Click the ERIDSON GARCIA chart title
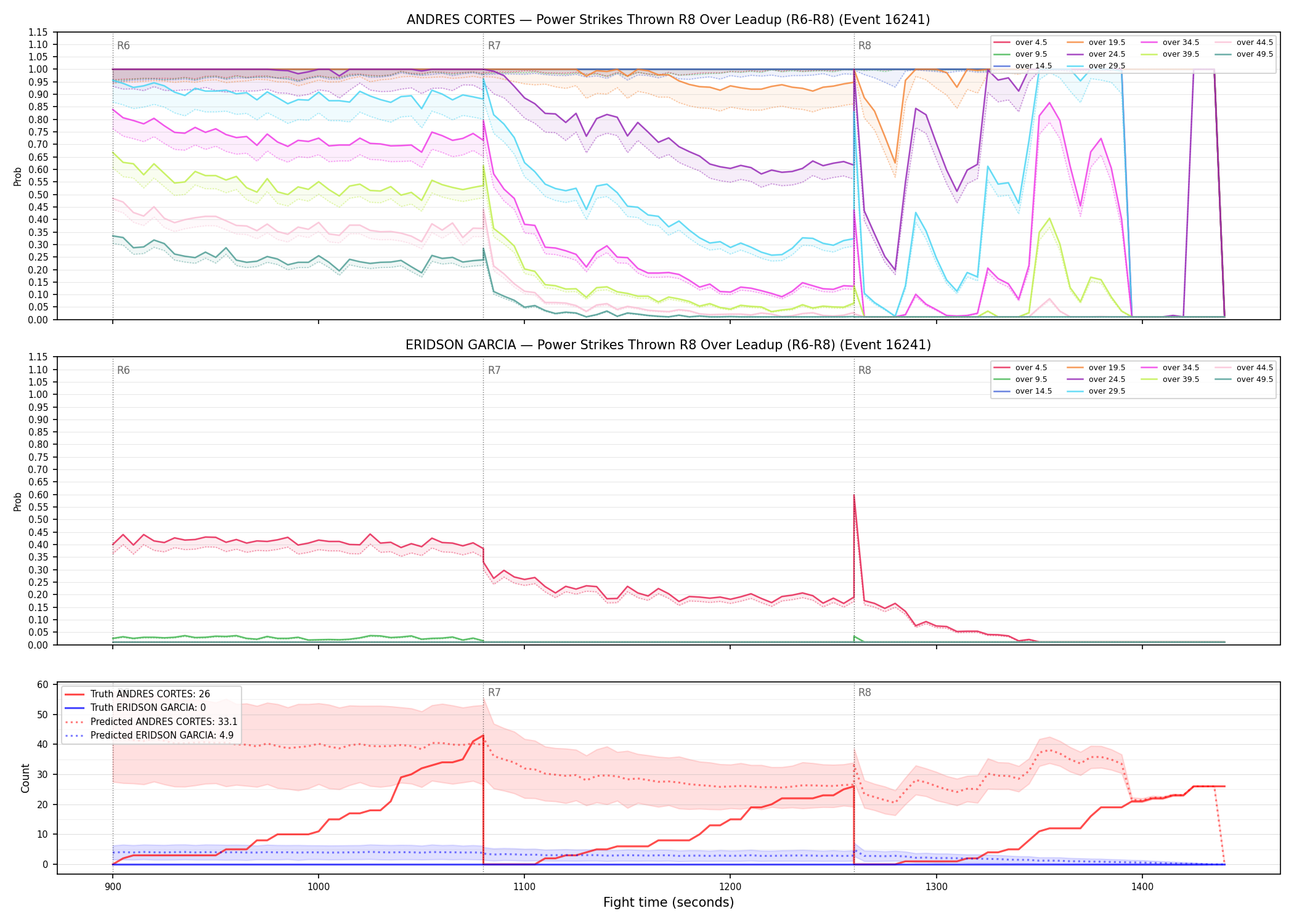The width and height of the screenshot is (1294, 924). pos(668,345)
